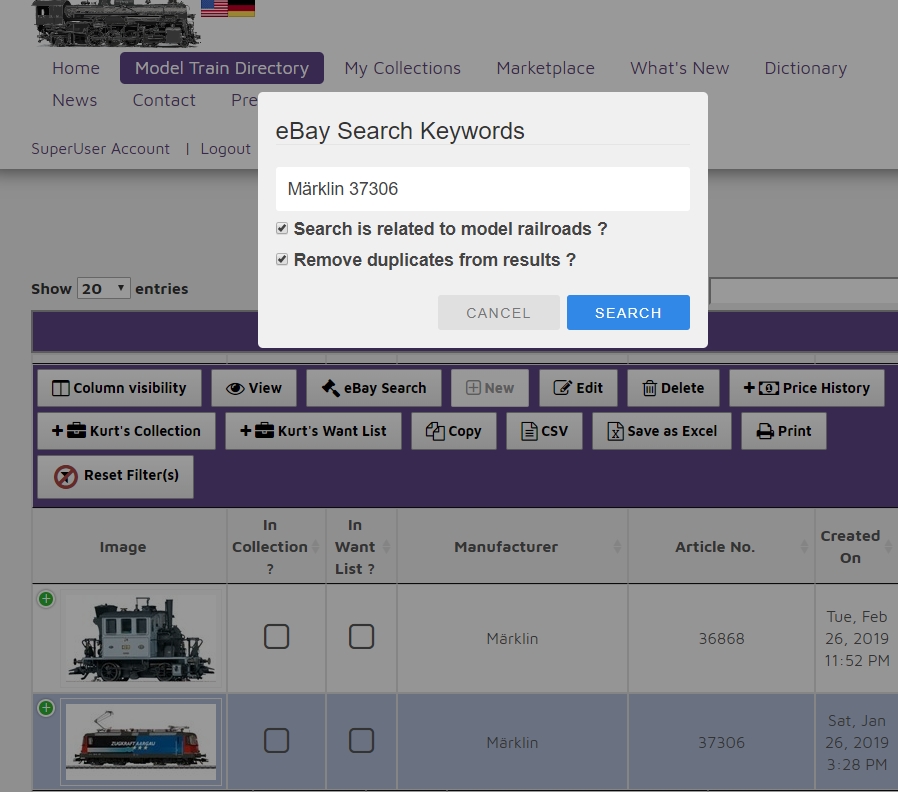The image size is (898, 792).
Task: Open the News menu item
Action: [75, 100]
